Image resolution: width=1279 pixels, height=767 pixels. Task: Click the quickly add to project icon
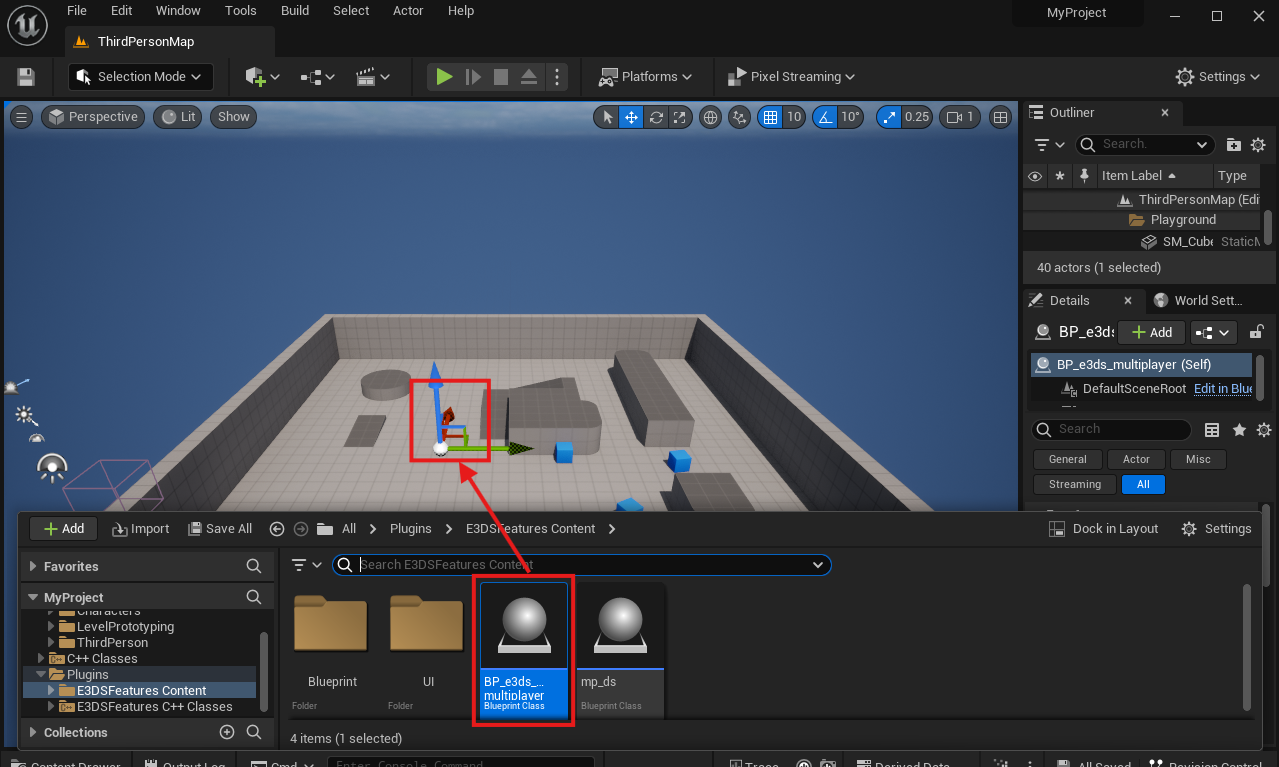[x=262, y=77]
